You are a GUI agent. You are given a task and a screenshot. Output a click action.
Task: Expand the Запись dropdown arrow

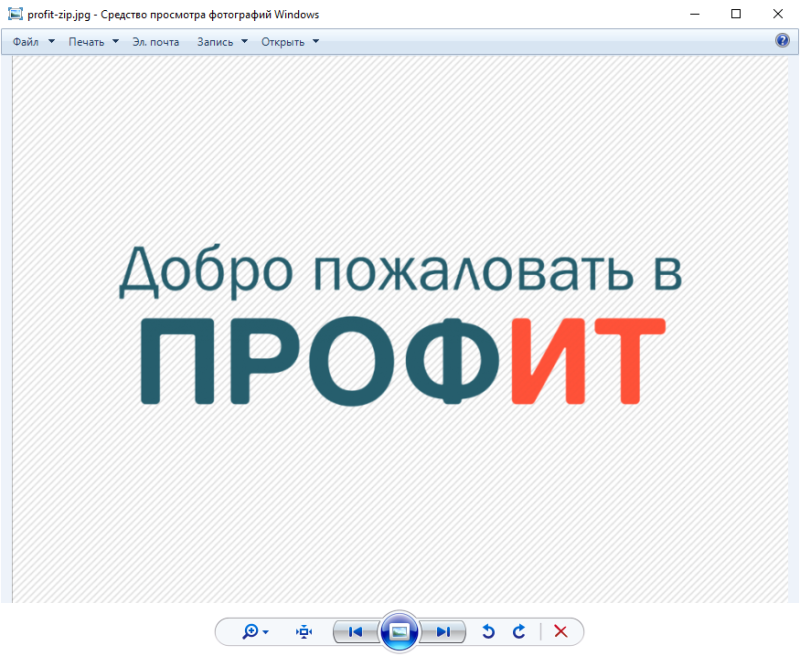244,41
